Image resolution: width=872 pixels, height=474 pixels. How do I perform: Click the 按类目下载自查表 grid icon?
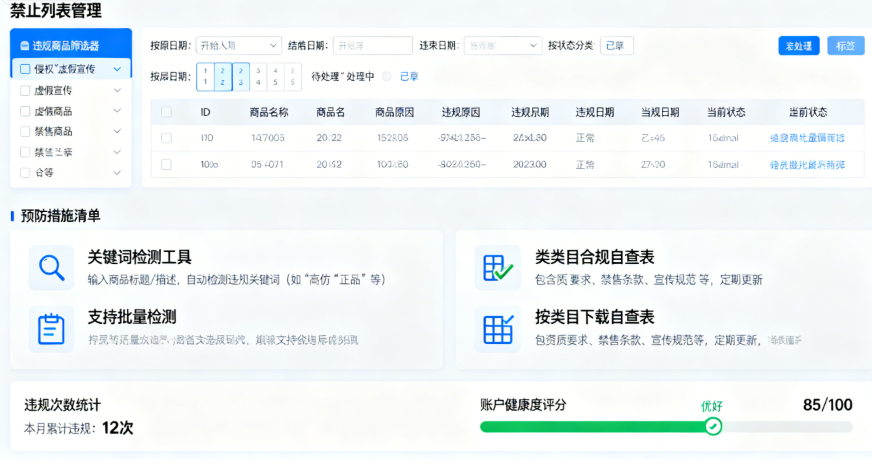coord(497,328)
